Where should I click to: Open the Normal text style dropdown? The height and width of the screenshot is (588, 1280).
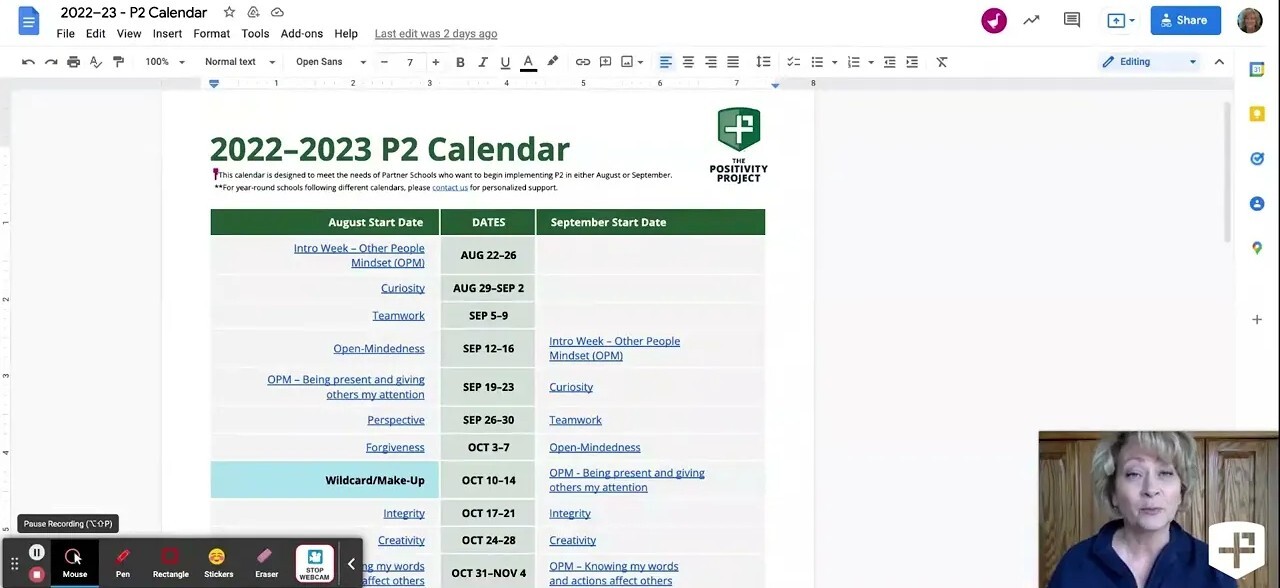(x=239, y=62)
